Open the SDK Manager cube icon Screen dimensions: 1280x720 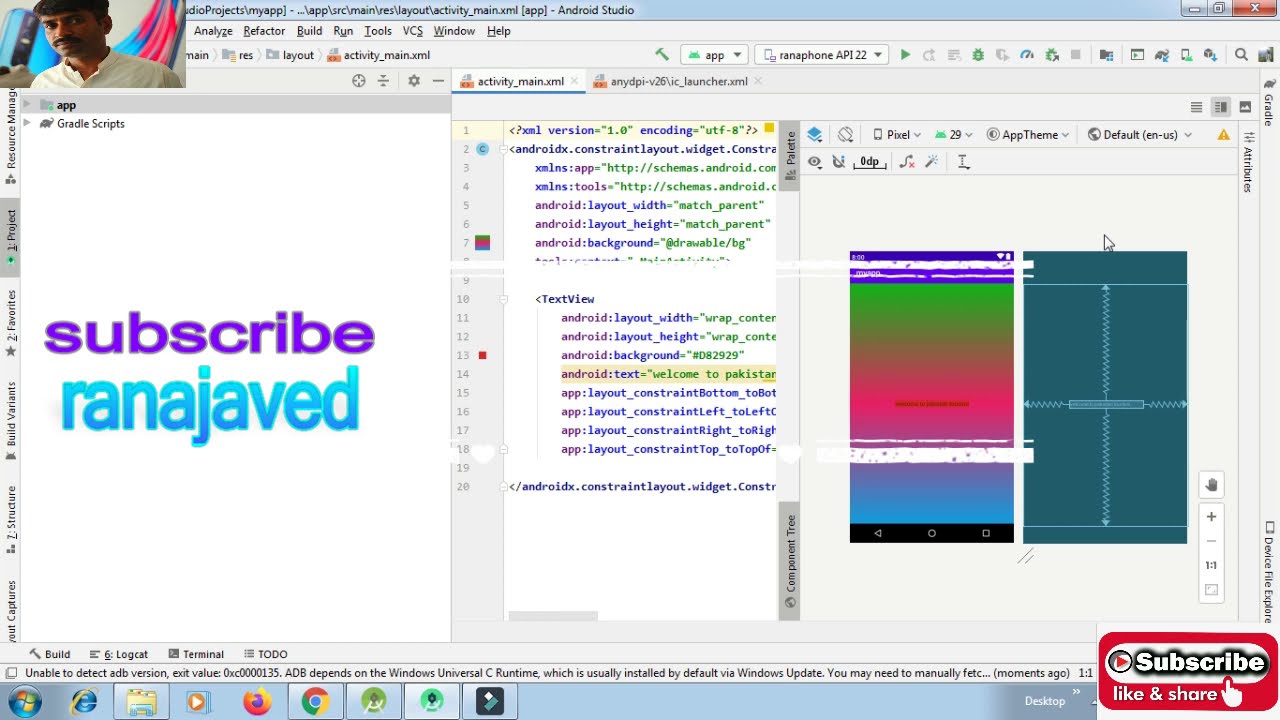pyautogui.click(x=1210, y=55)
